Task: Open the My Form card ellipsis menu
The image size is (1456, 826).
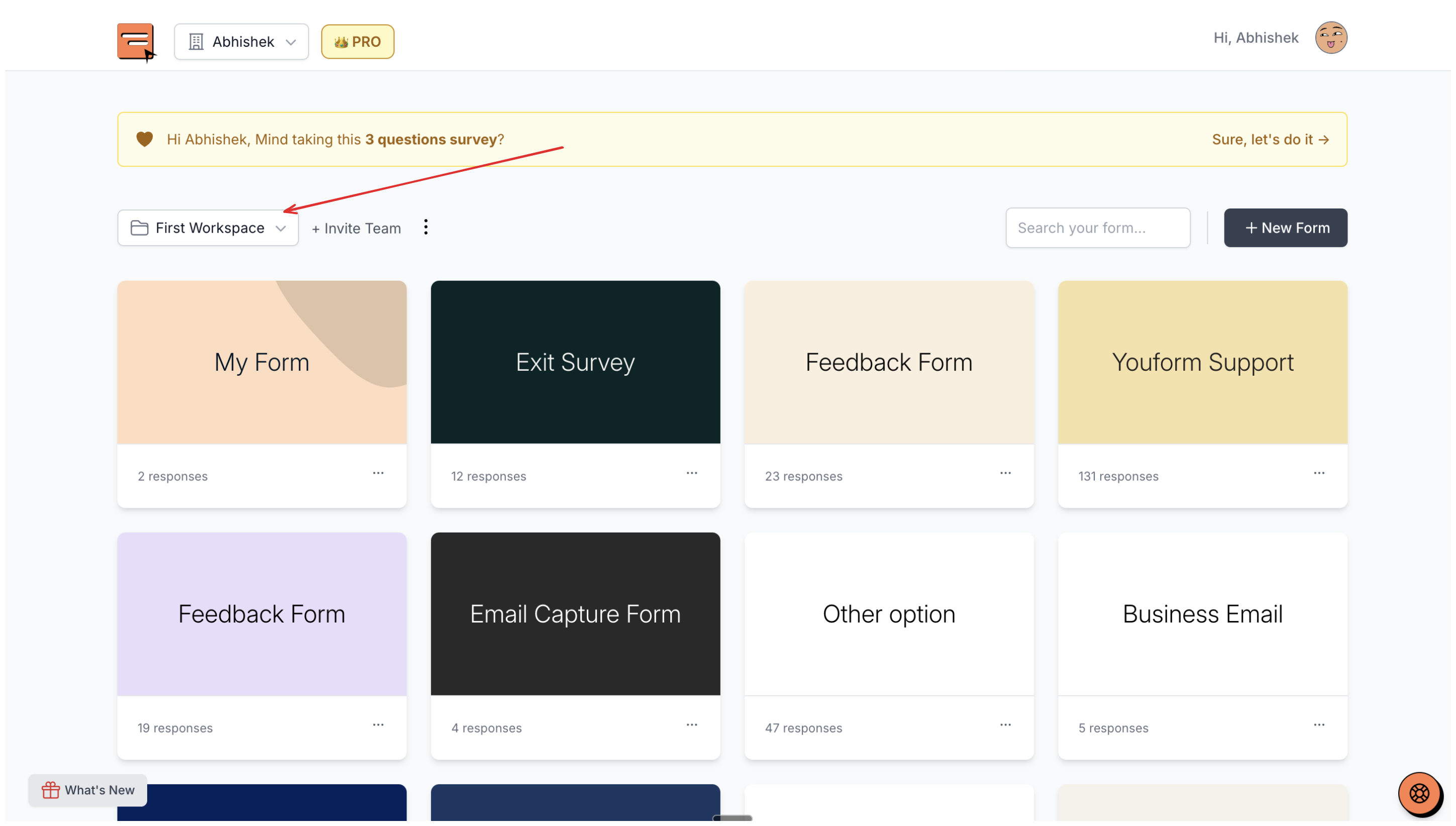Action: [378, 473]
